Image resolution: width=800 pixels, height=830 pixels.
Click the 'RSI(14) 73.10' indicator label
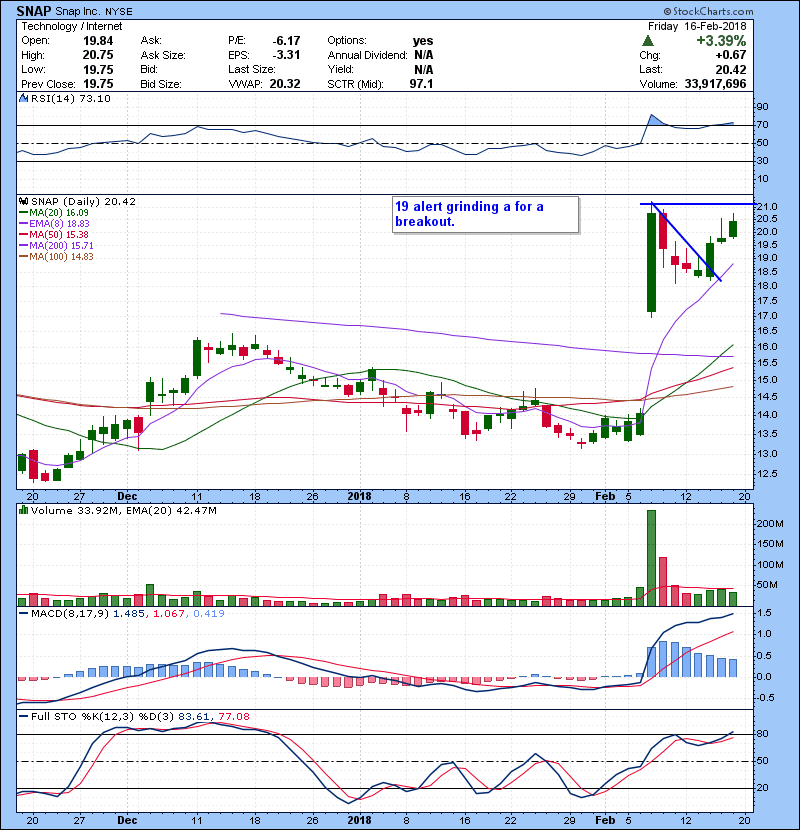71,98
